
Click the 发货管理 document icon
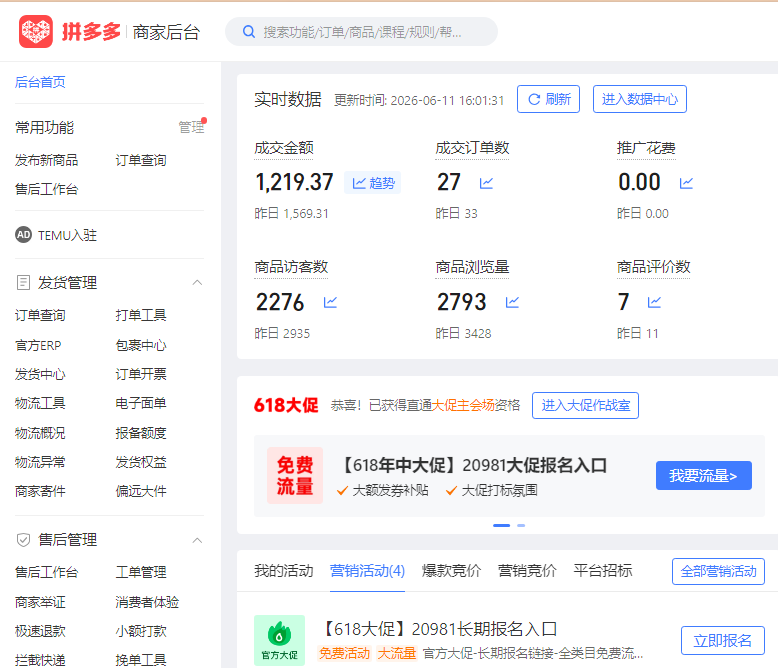(23, 283)
